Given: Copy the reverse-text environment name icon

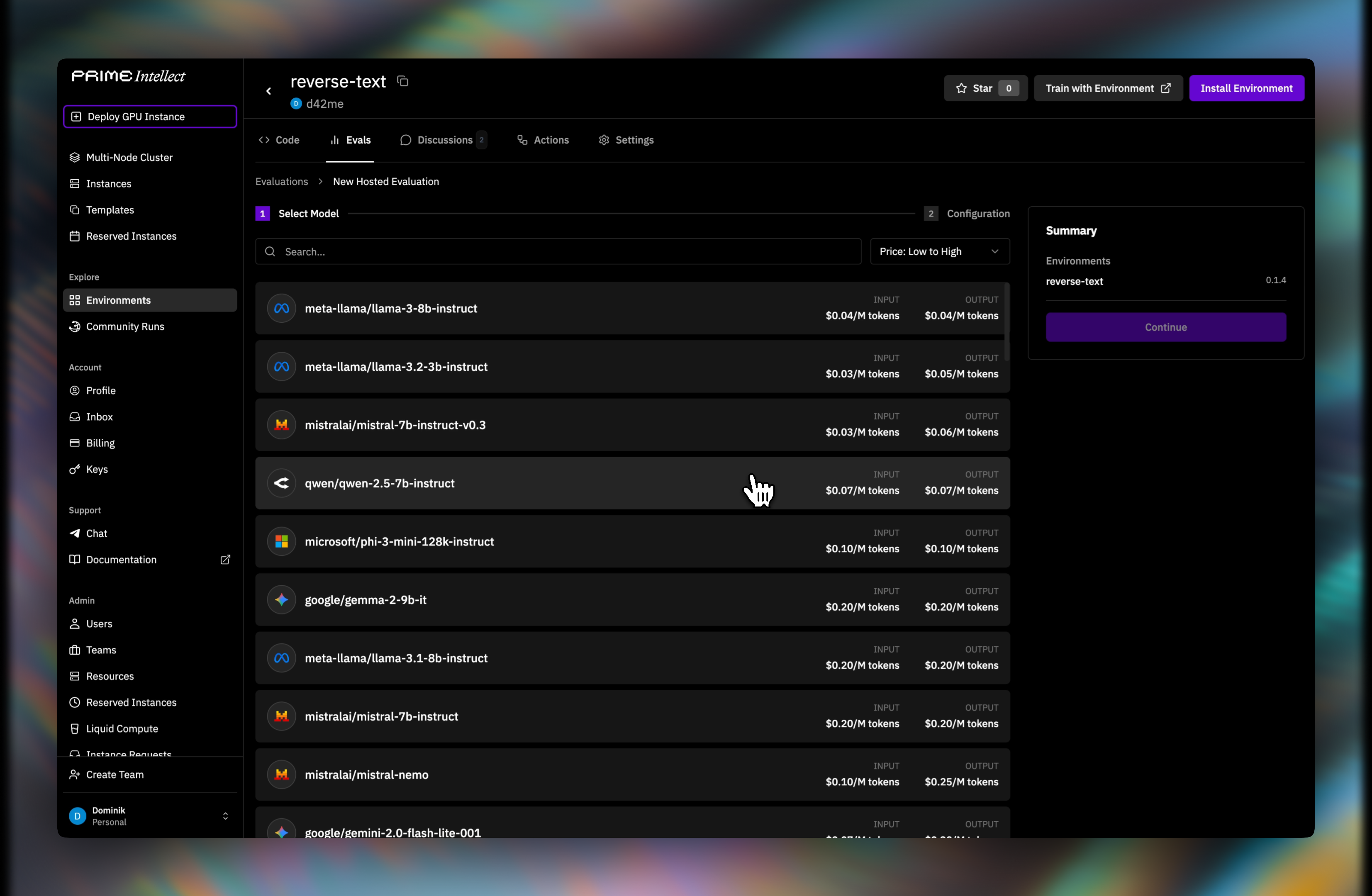Looking at the screenshot, I should (402, 81).
